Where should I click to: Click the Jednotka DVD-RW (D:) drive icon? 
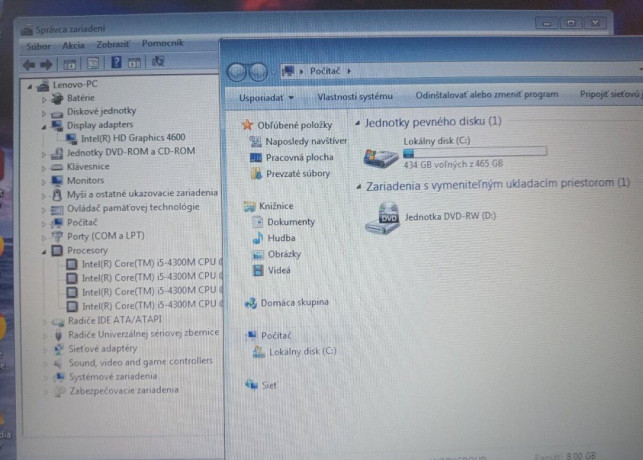coord(382,219)
